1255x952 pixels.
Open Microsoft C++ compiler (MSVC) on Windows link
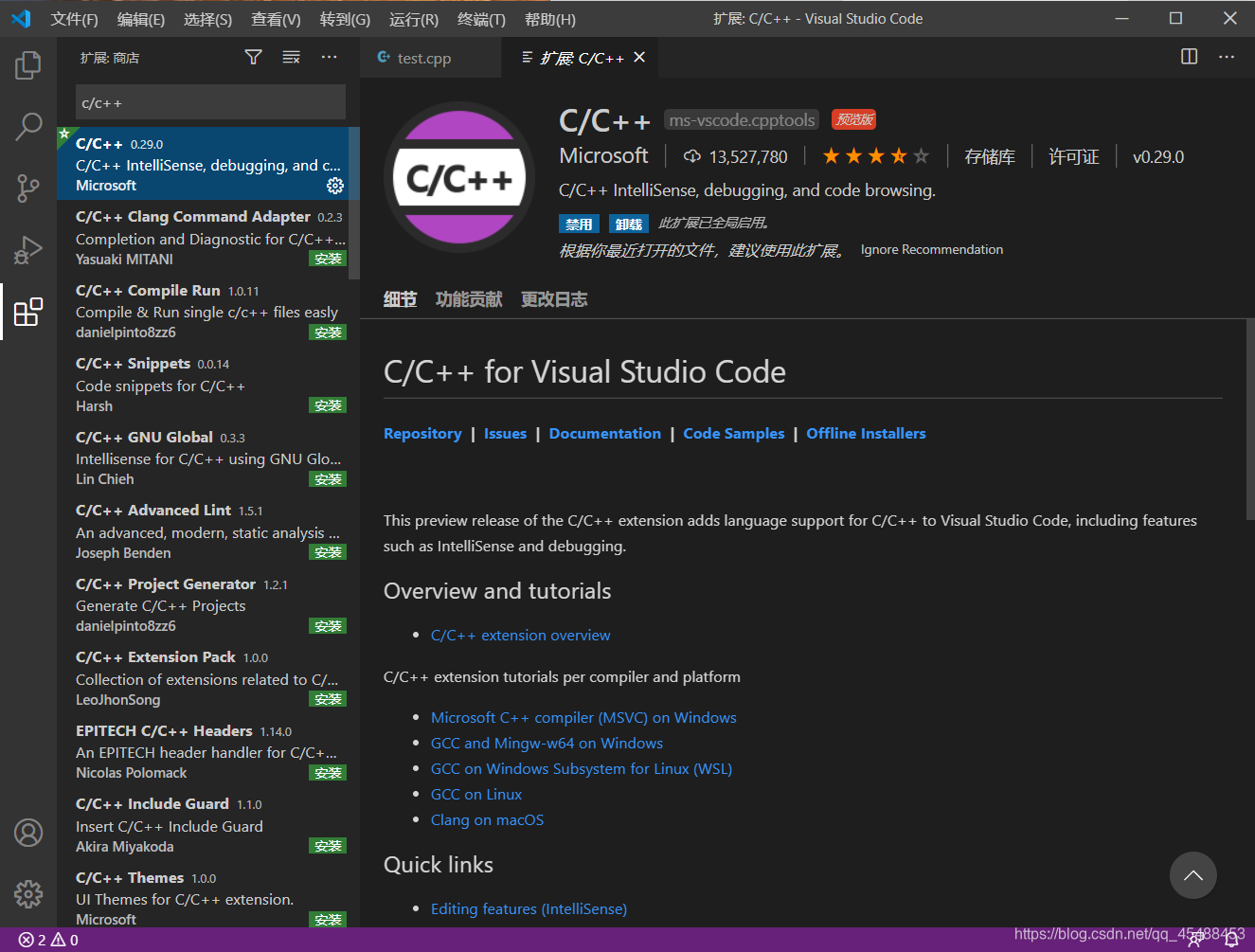[583, 717]
